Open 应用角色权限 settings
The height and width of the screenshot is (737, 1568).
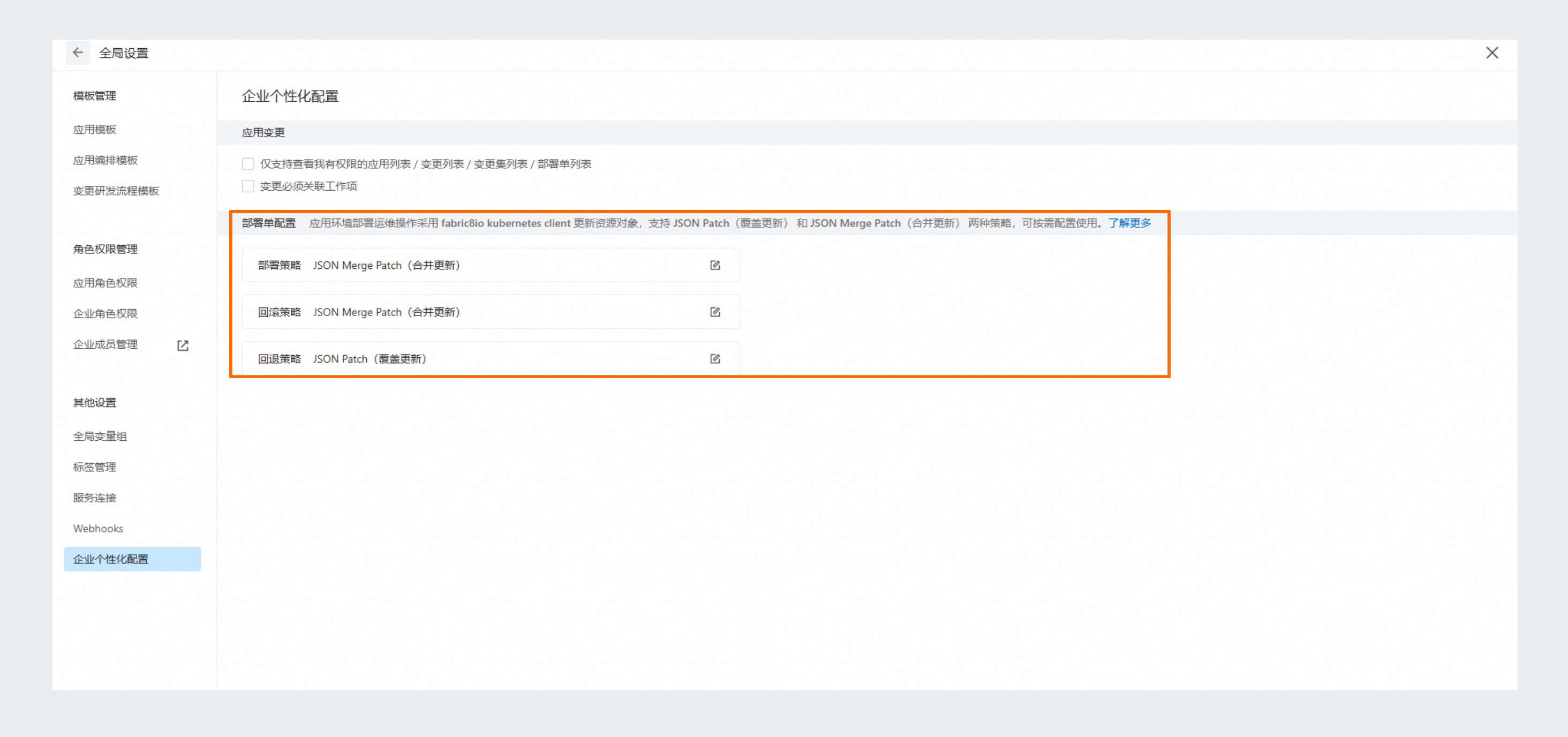click(x=105, y=283)
